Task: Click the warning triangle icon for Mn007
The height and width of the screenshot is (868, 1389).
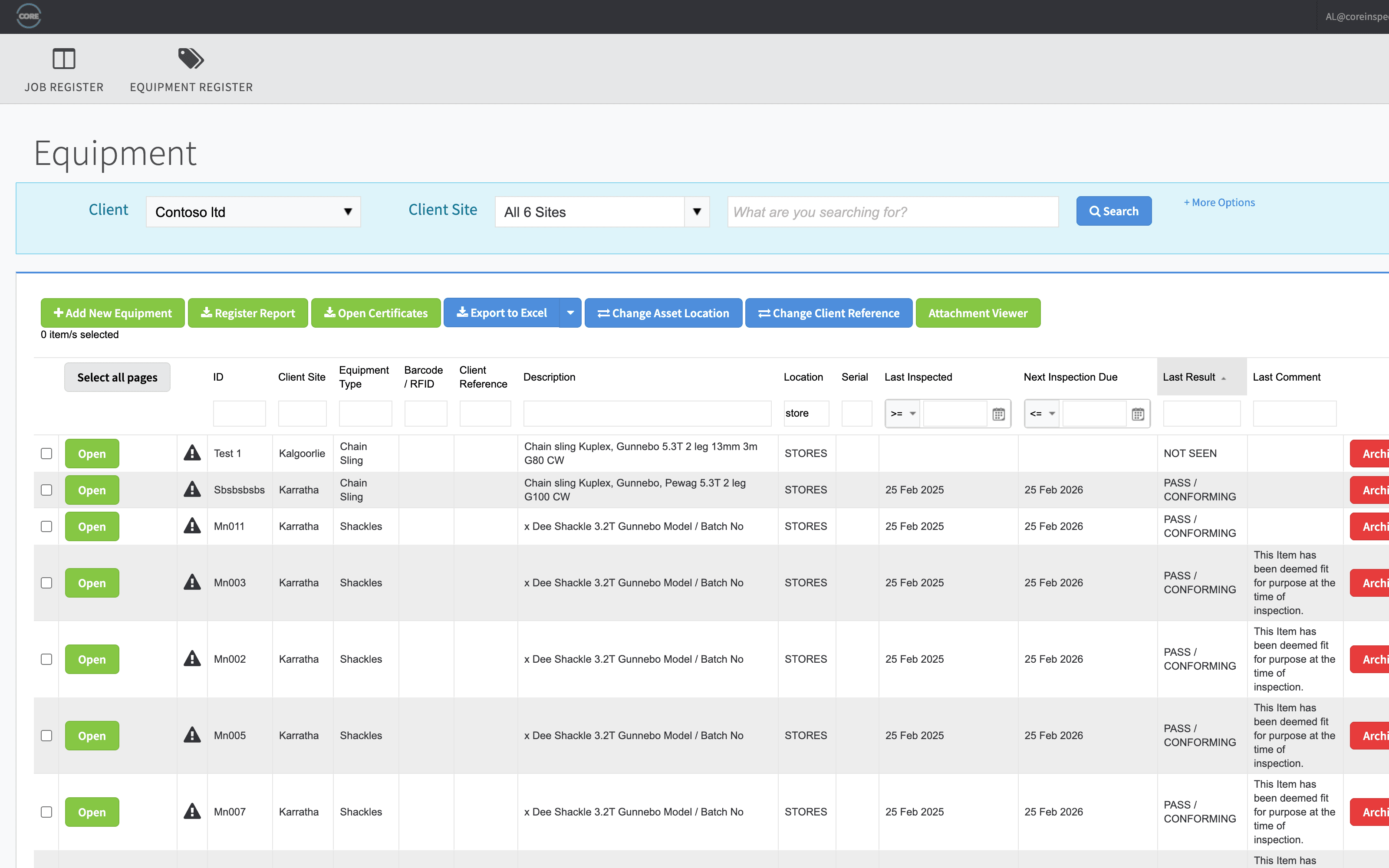Action: (x=192, y=811)
